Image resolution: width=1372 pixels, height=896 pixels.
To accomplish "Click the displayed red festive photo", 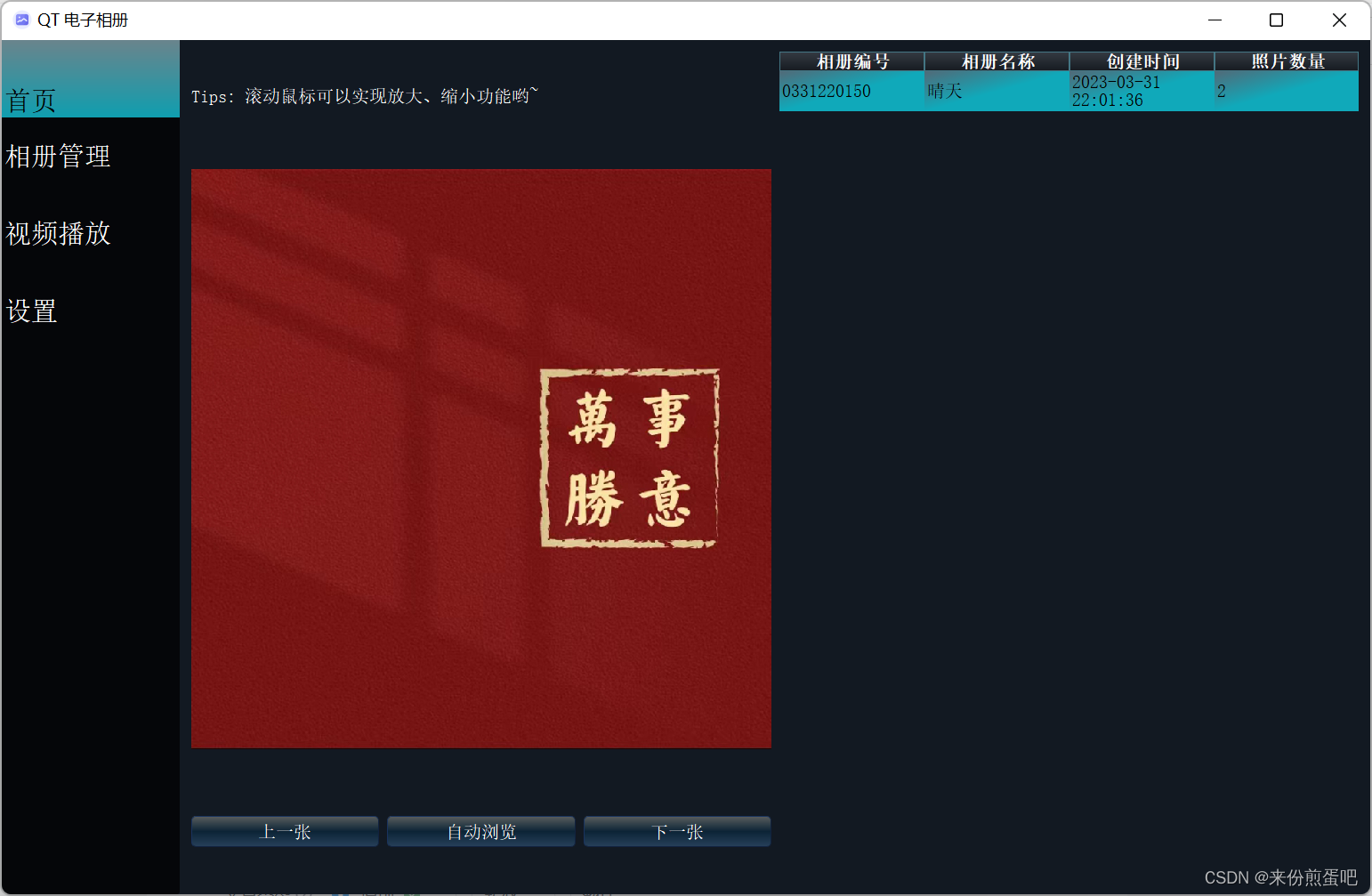I will 480,458.
